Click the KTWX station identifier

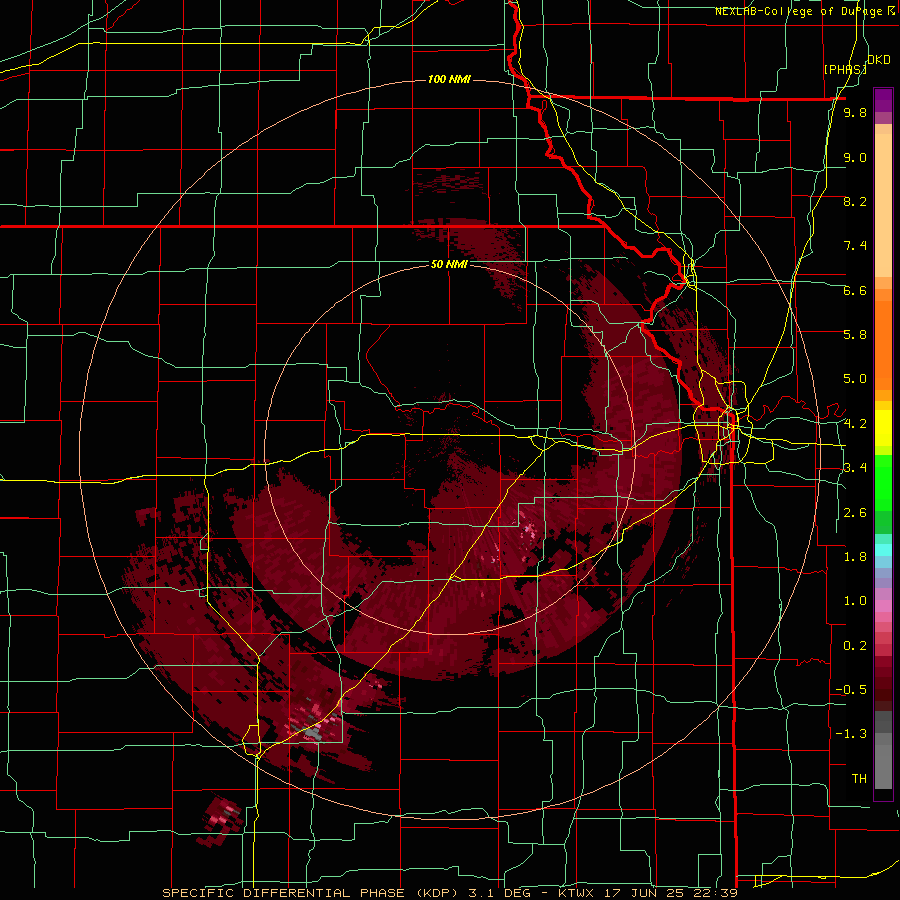[575, 893]
